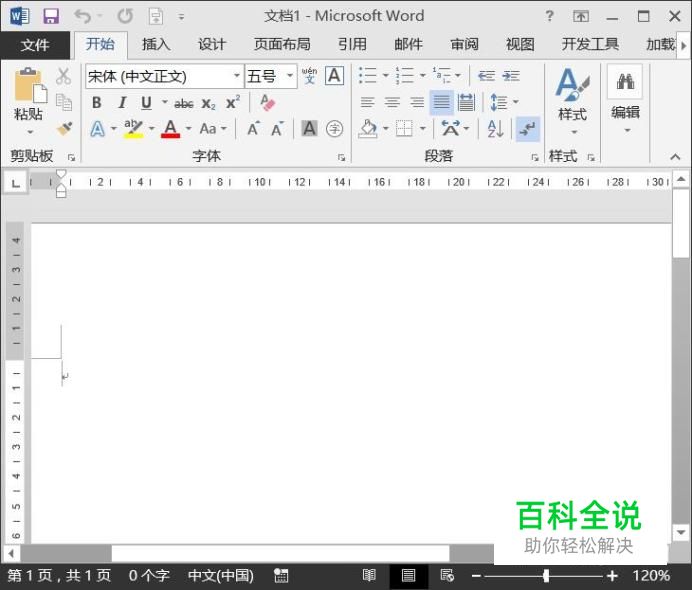The image size is (692, 590).
Task: Switch to the 设计 Design tab
Action: point(212,45)
